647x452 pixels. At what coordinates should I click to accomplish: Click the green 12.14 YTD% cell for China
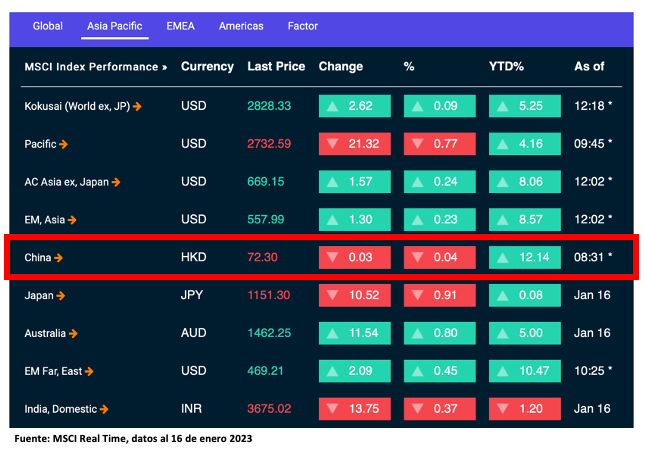click(524, 258)
